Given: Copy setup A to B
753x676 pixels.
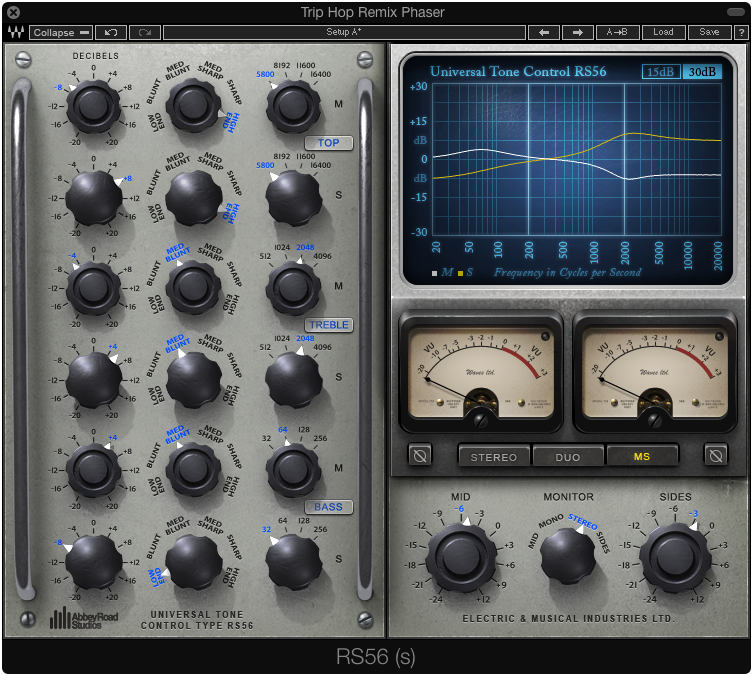Looking at the screenshot, I should coord(617,32).
